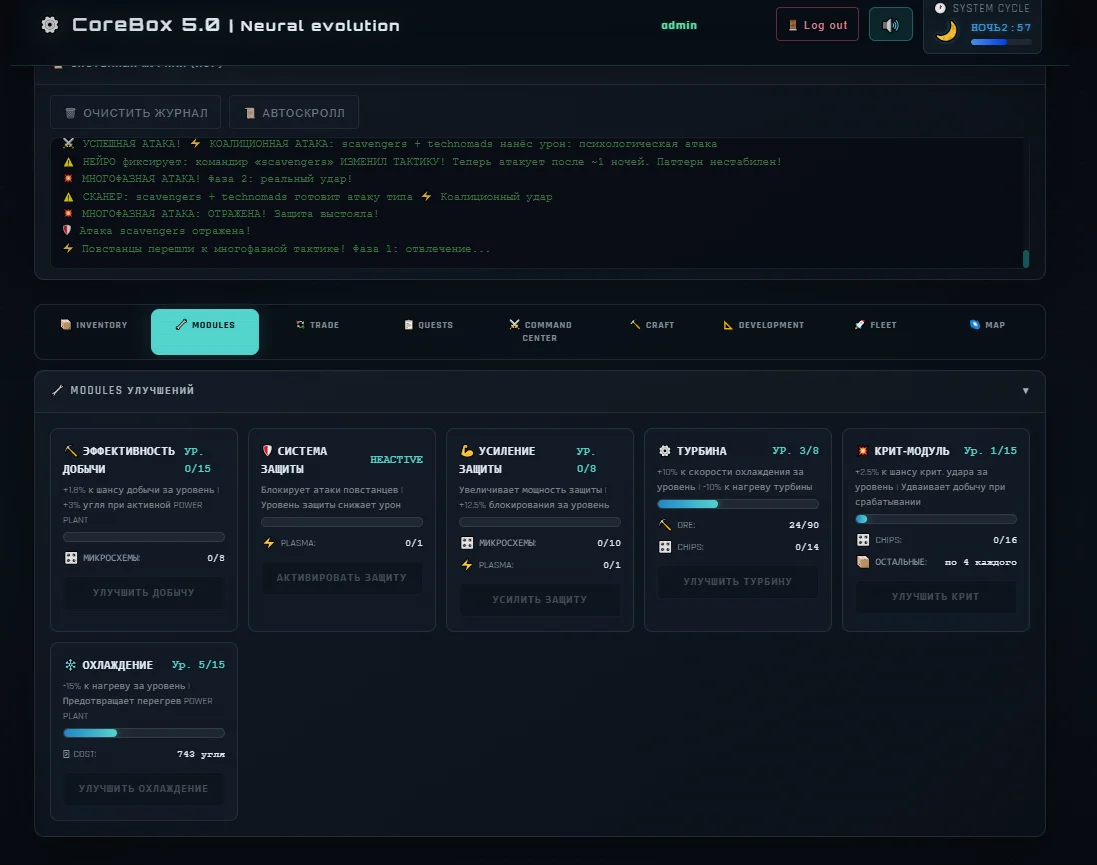Click the 24/90 ore value
The height and width of the screenshot is (865, 1097).
tap(804, 525)
